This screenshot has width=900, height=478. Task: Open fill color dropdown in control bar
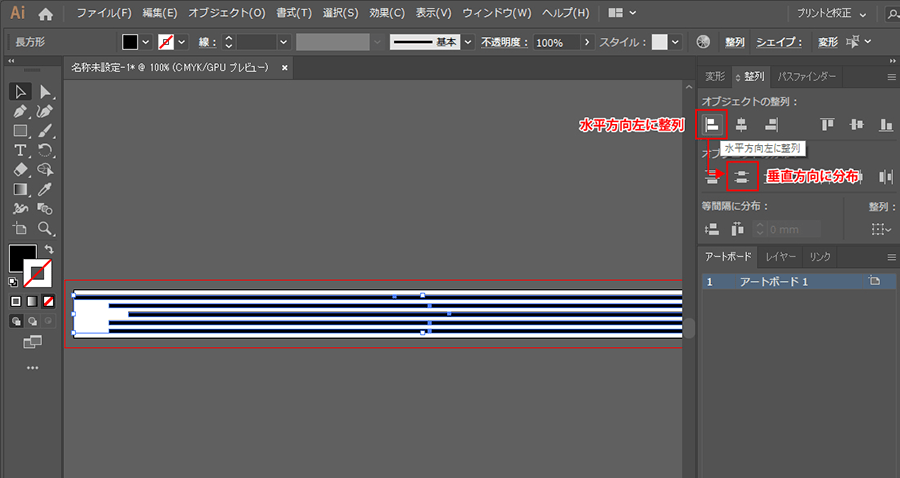(146, 42)
